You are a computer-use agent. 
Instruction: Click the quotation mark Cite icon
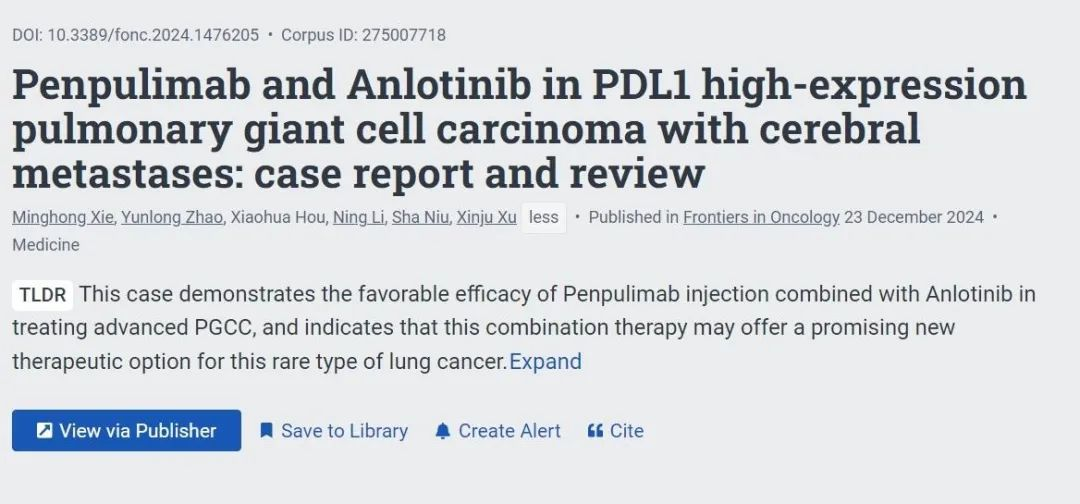click(595, 431)
